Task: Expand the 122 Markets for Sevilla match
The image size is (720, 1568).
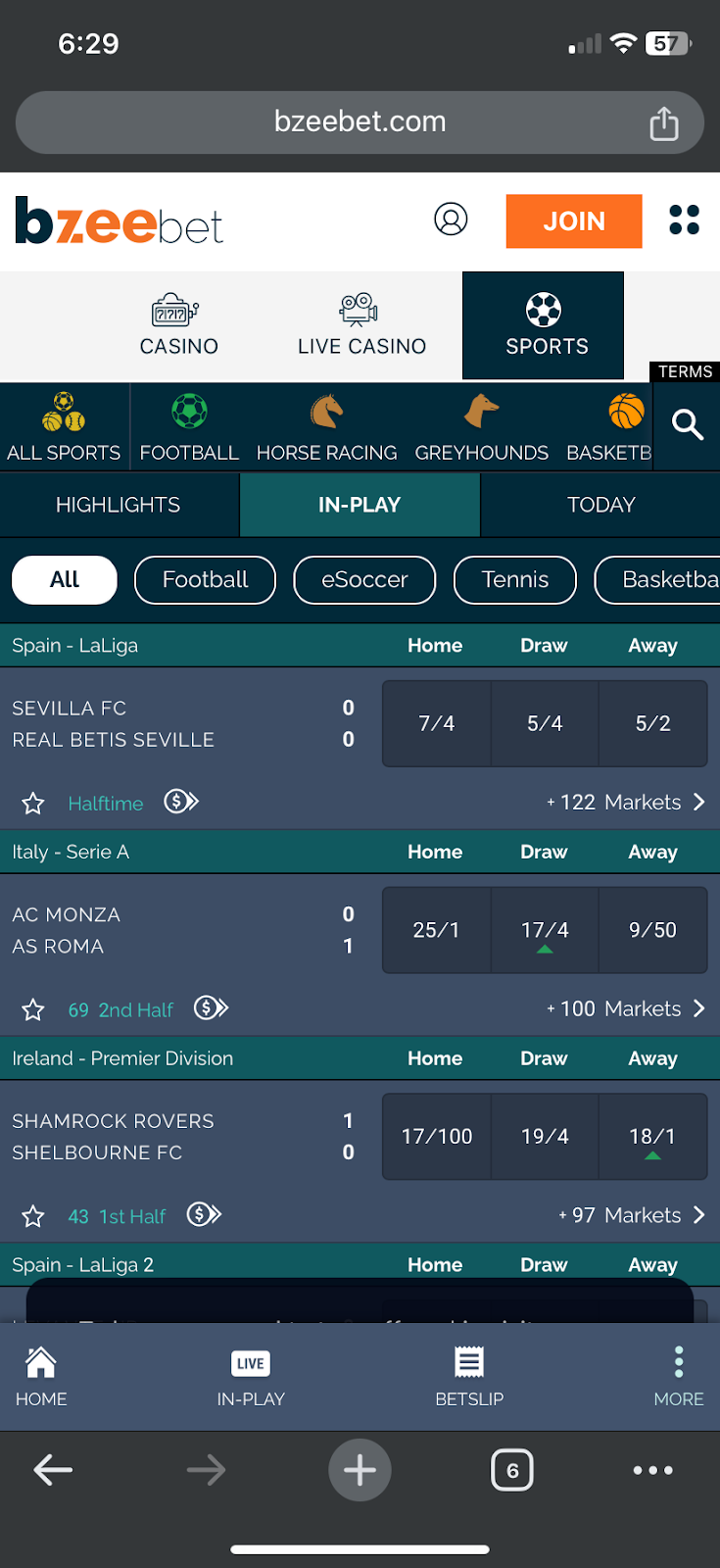Action: 625,803
